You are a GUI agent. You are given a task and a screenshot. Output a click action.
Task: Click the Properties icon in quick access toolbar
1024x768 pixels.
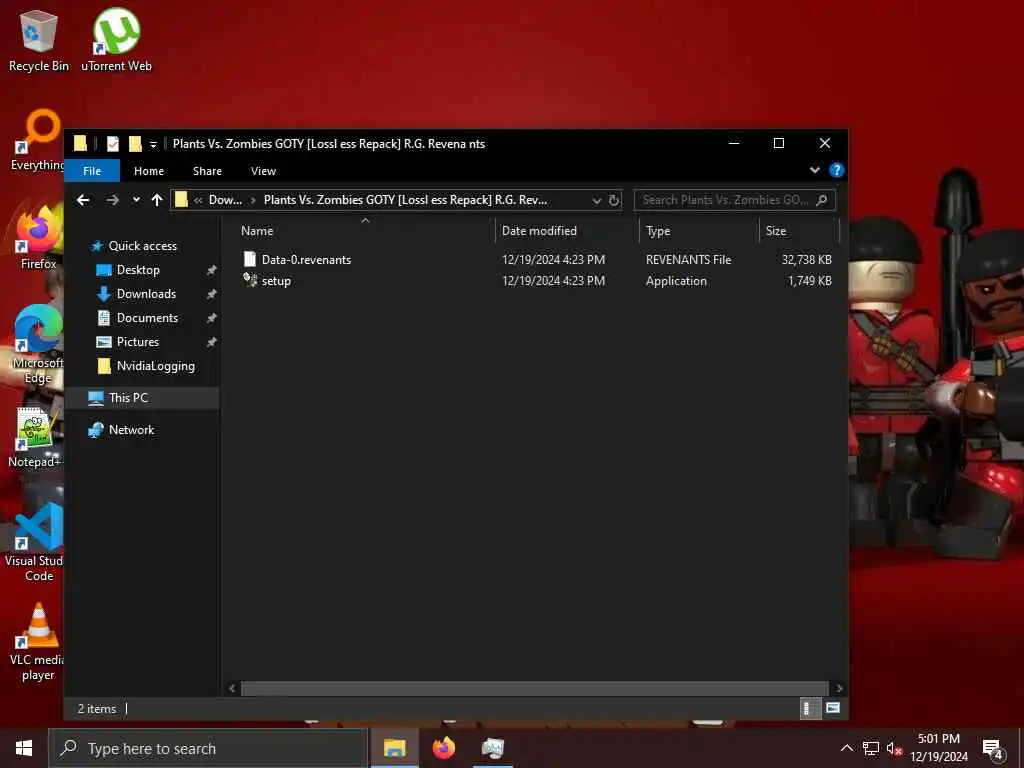(112, 144)
